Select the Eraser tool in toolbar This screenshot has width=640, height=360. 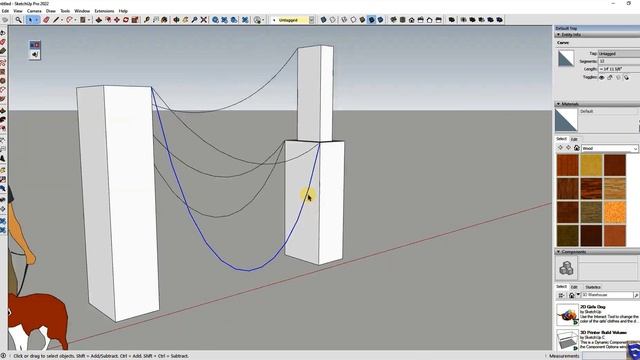point(46,20)
